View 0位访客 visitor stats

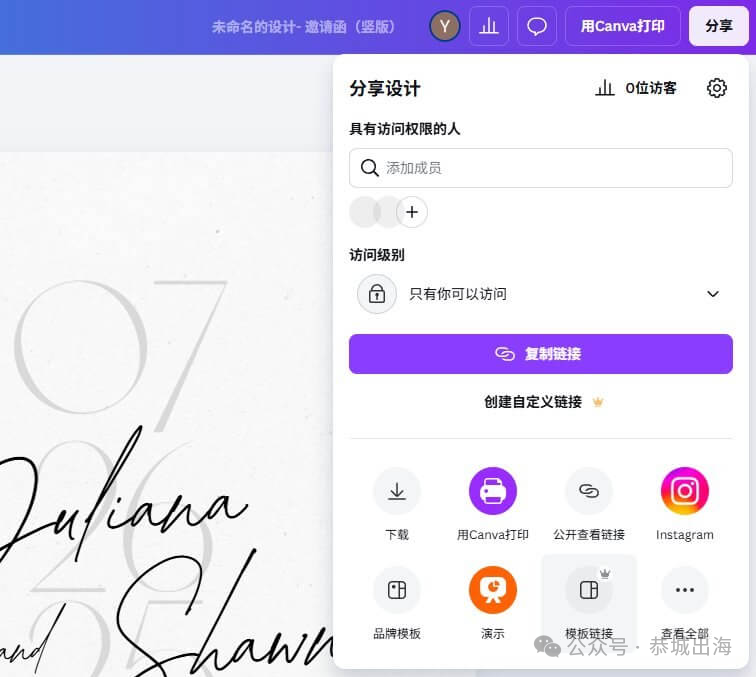(636, 88)
